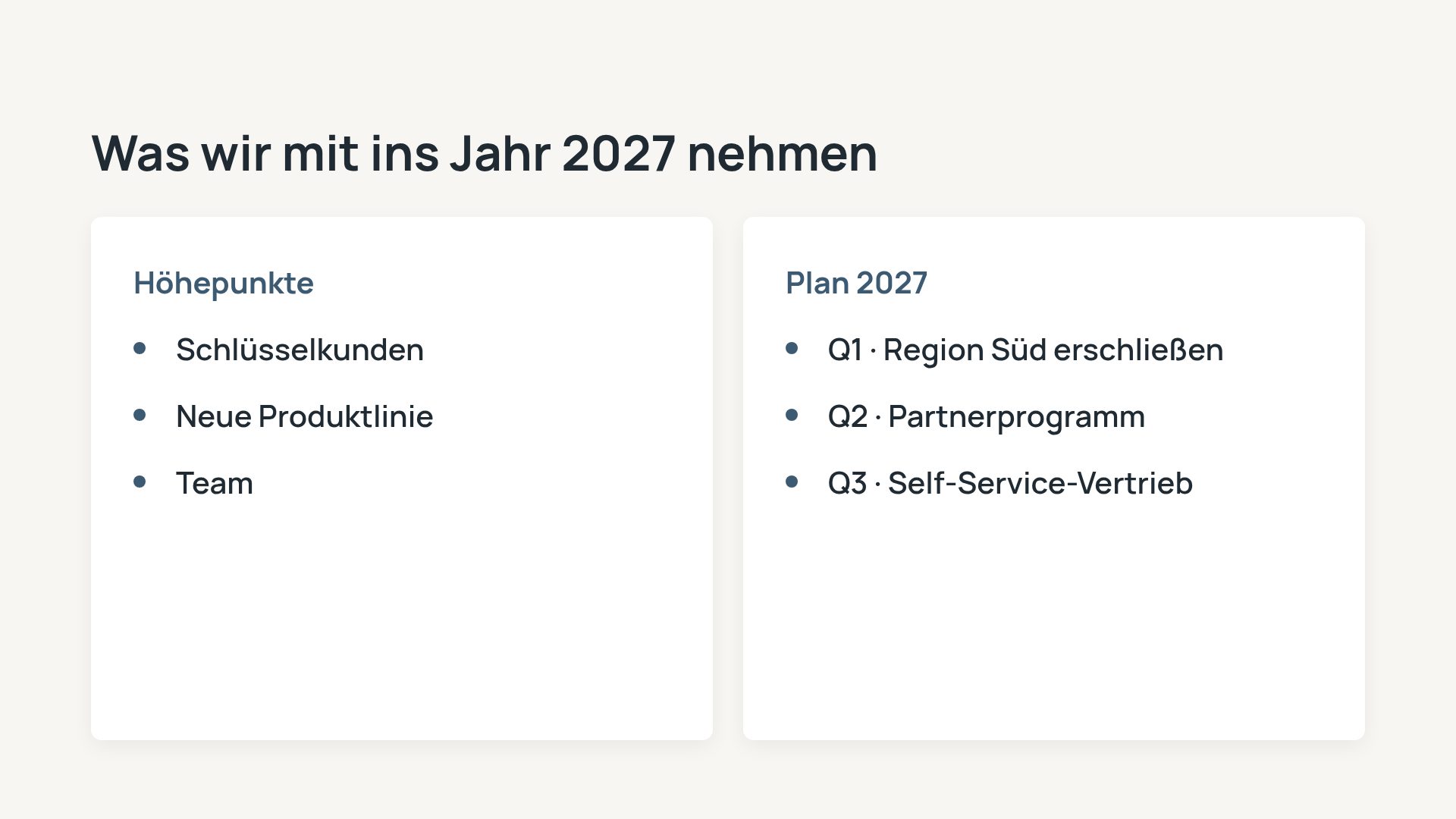
Task: Click the bullet dot before Q3 item
Action: pyautogui.click(x=792, y=482)
